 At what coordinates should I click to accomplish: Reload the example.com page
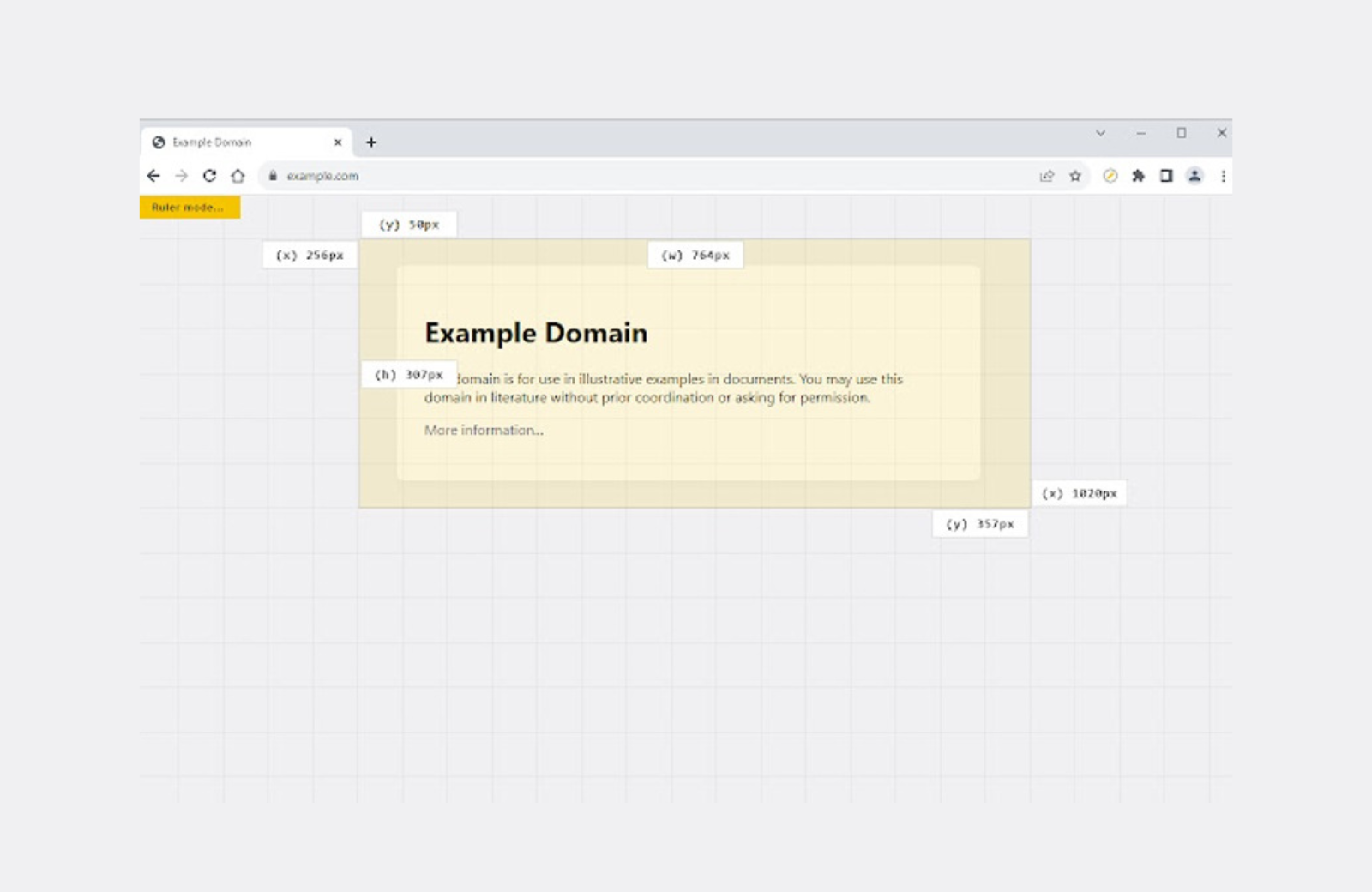[210, 176]
